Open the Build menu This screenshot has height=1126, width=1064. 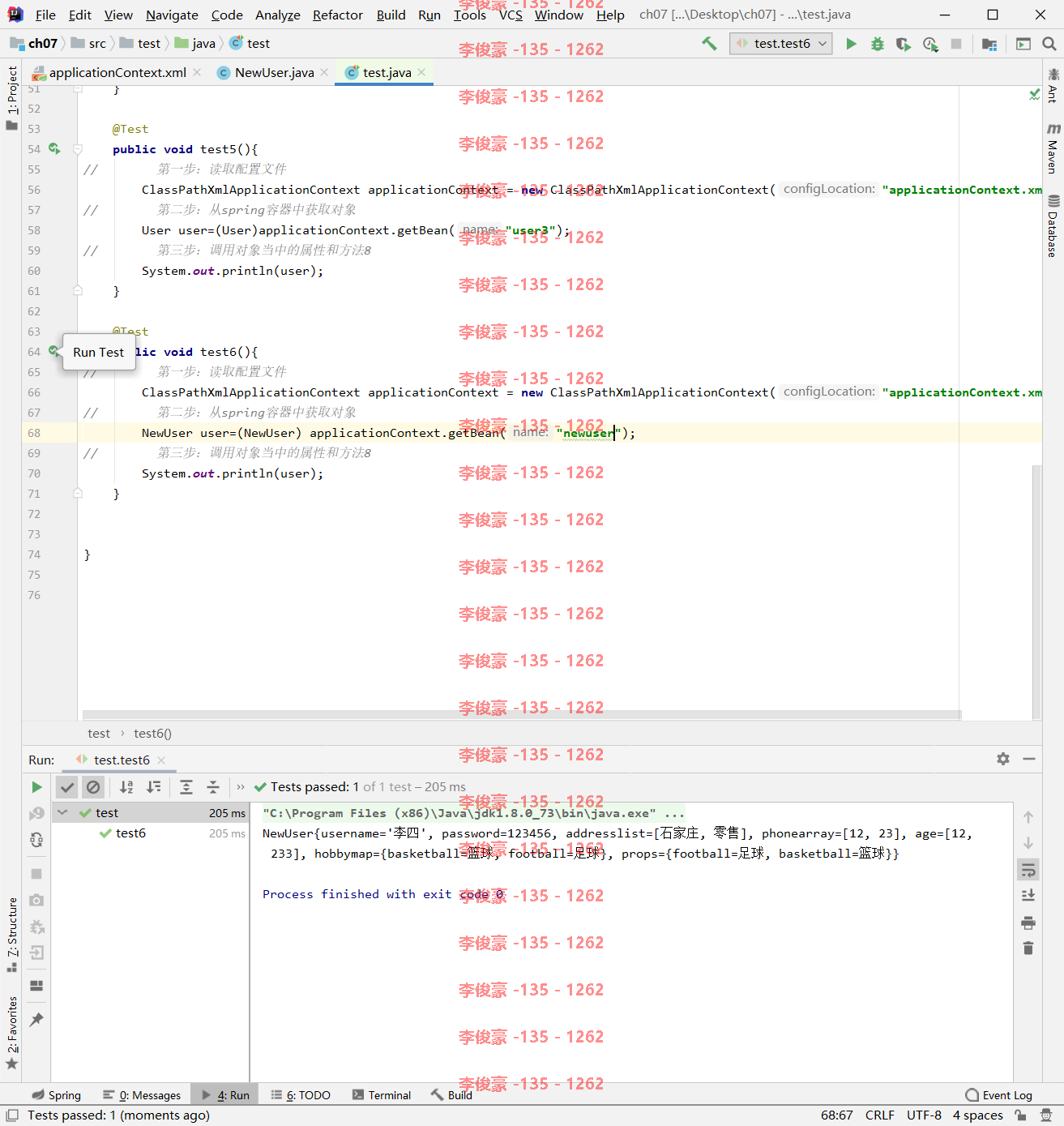[x=391, y=15]
